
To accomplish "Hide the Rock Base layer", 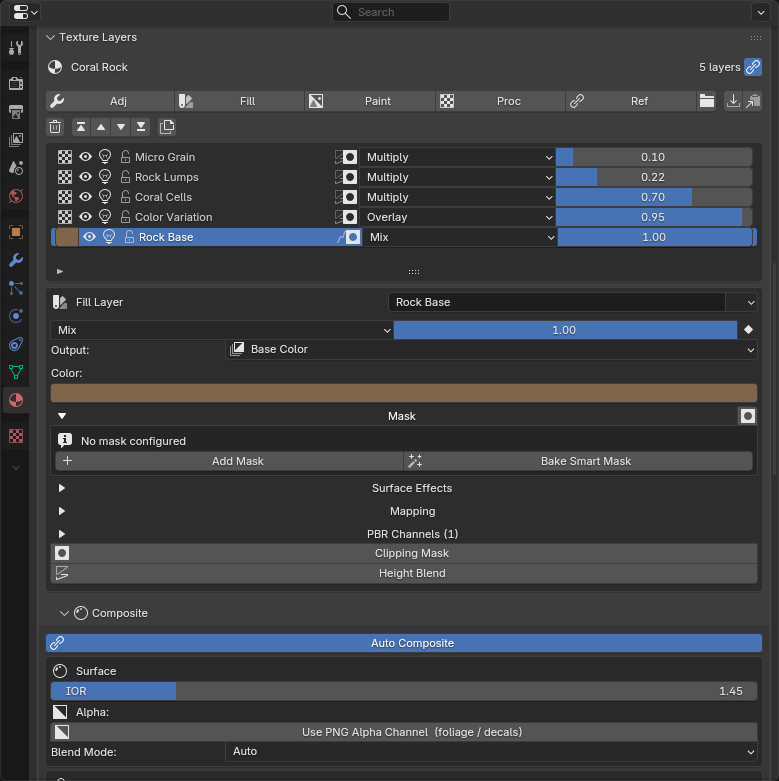I will click(89, 237).
